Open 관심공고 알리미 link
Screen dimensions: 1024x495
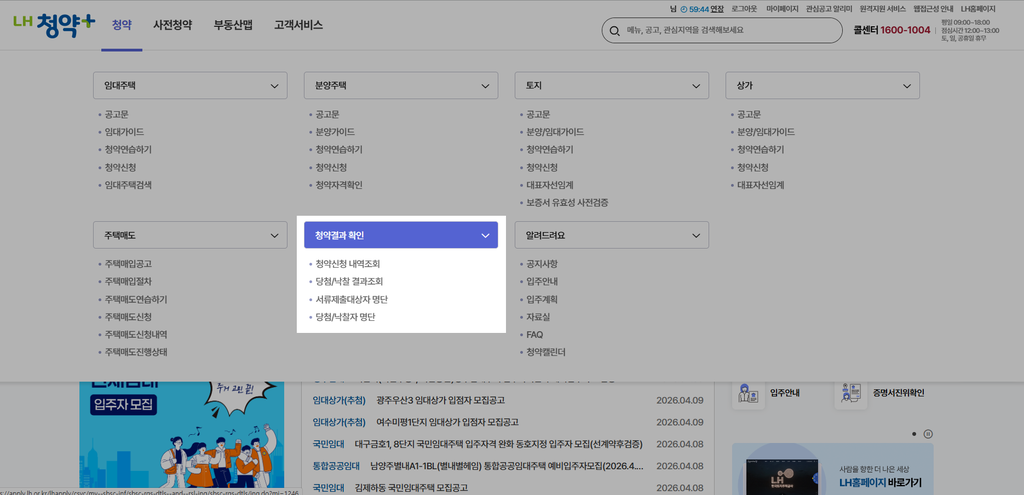829,9
